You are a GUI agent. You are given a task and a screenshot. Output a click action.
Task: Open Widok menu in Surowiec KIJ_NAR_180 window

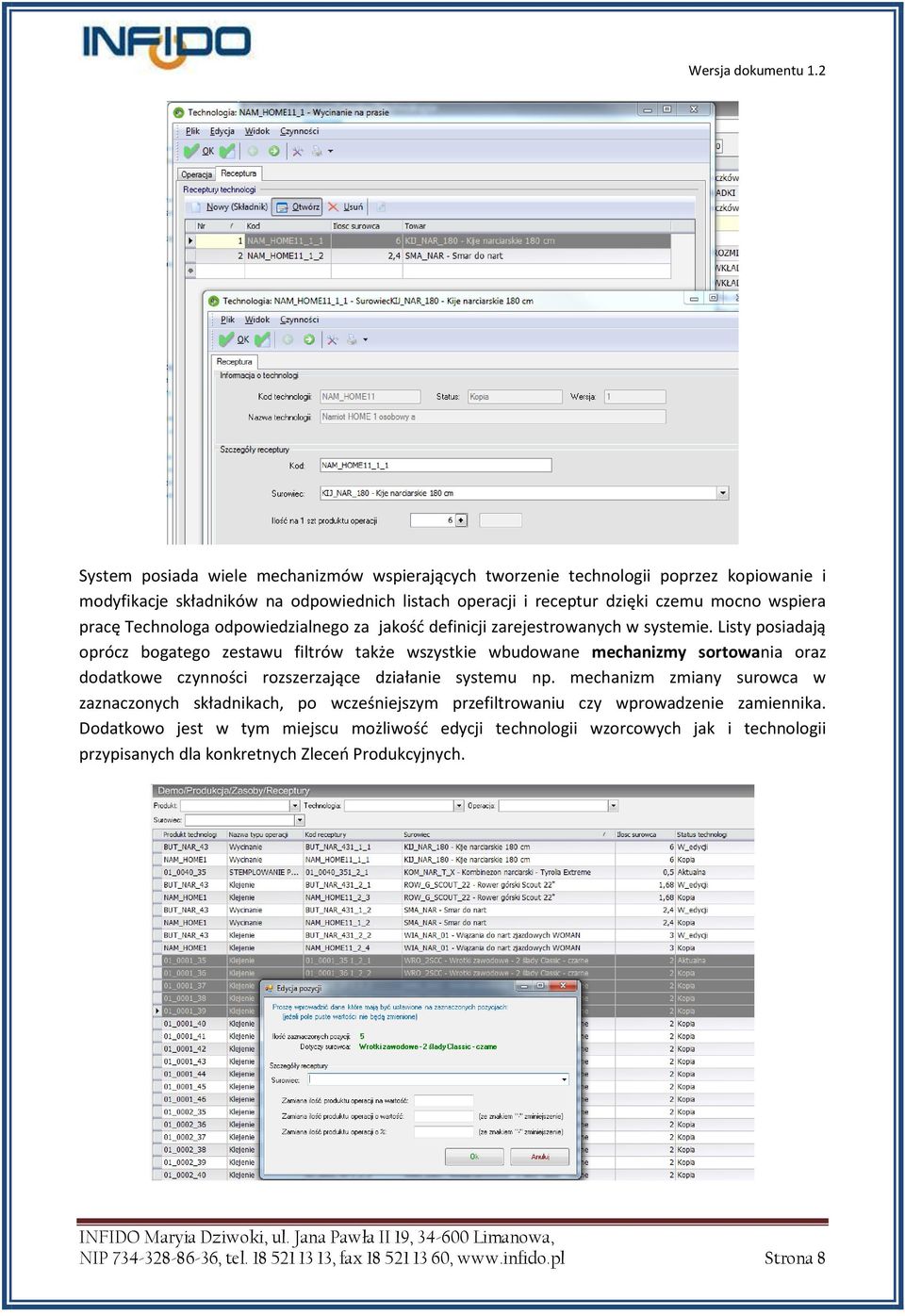(x=257, y=320)
